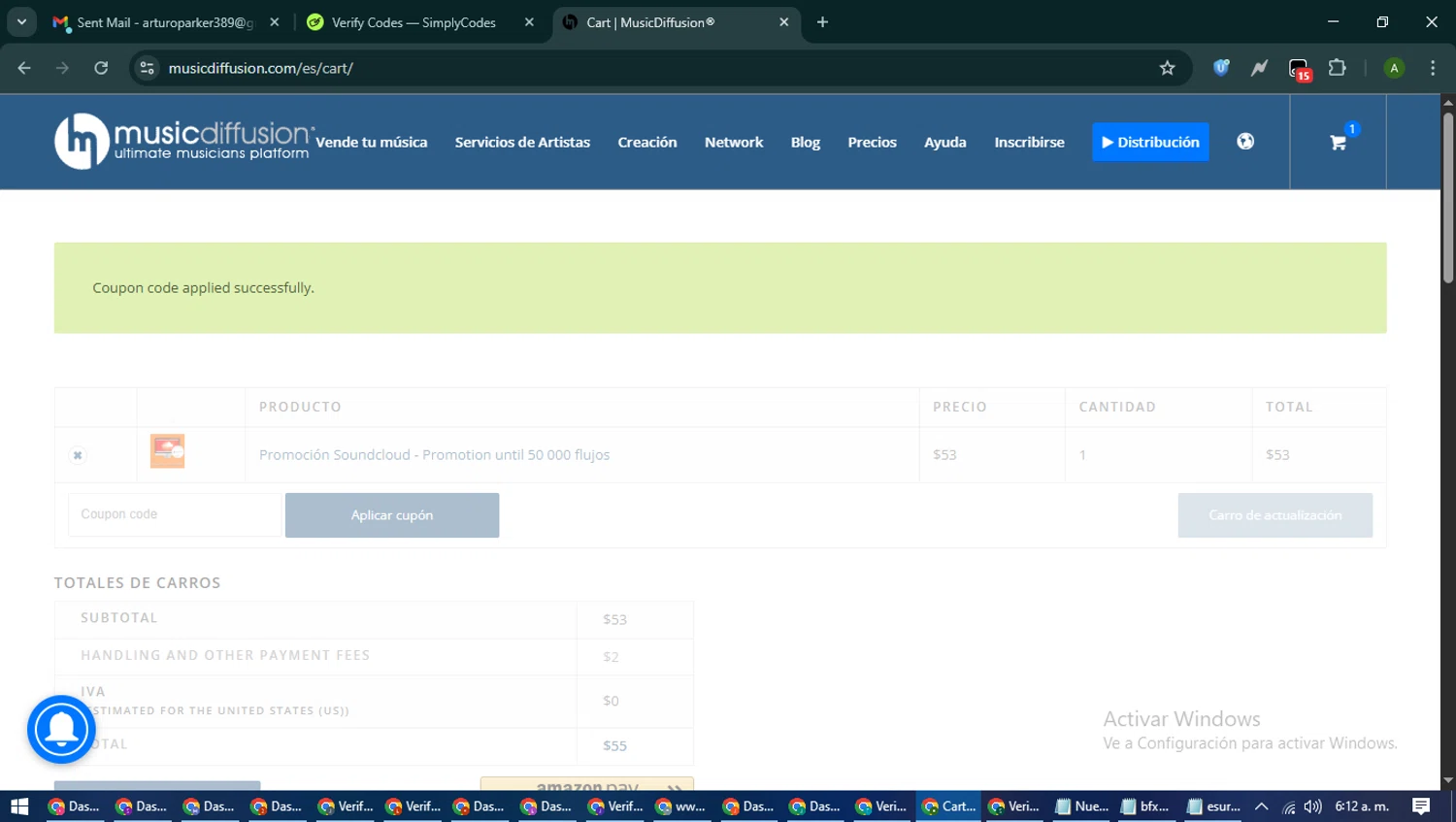Open the product thumbnail image

pos(167,451)
